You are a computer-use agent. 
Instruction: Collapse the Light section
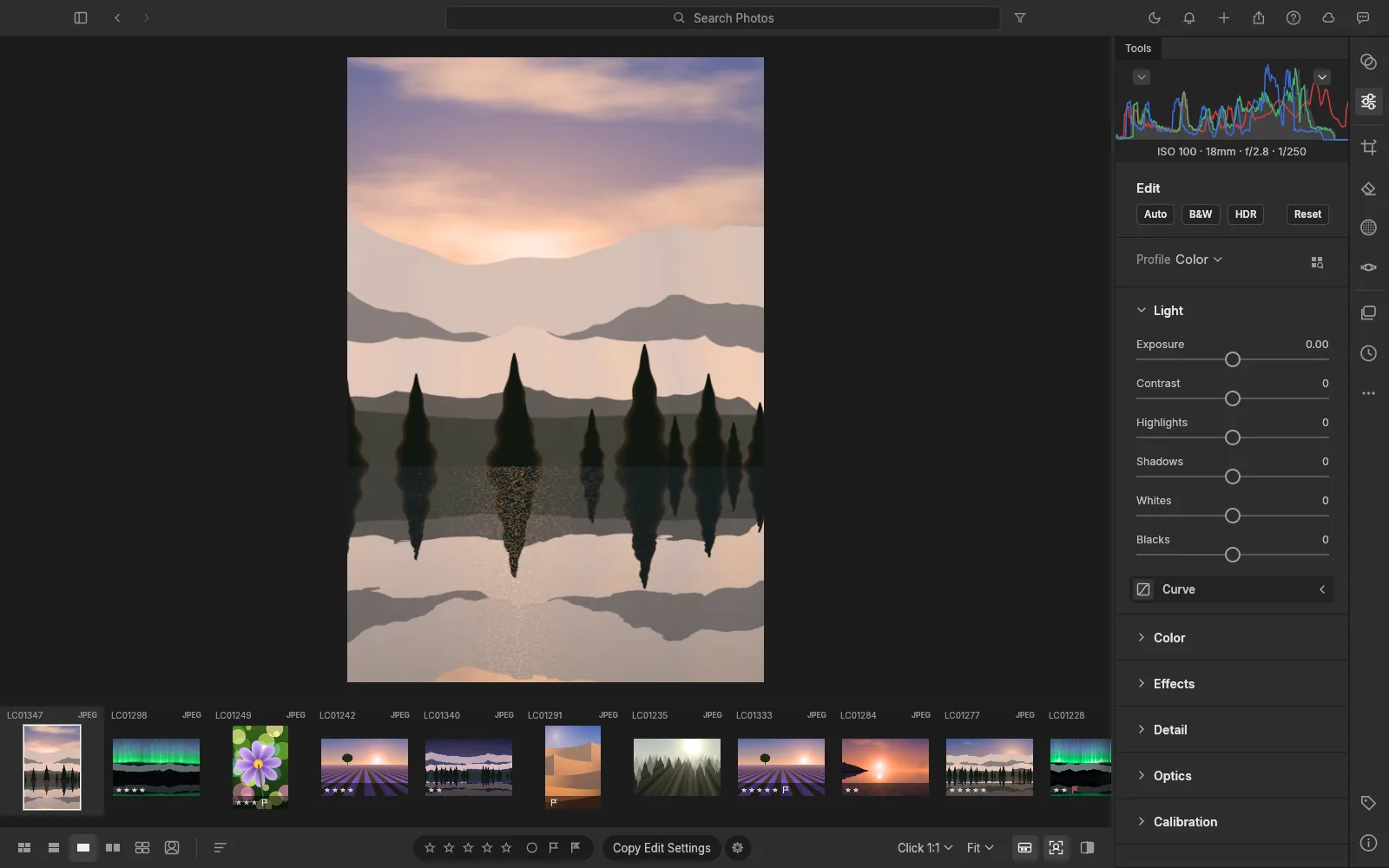point(1142,311)
